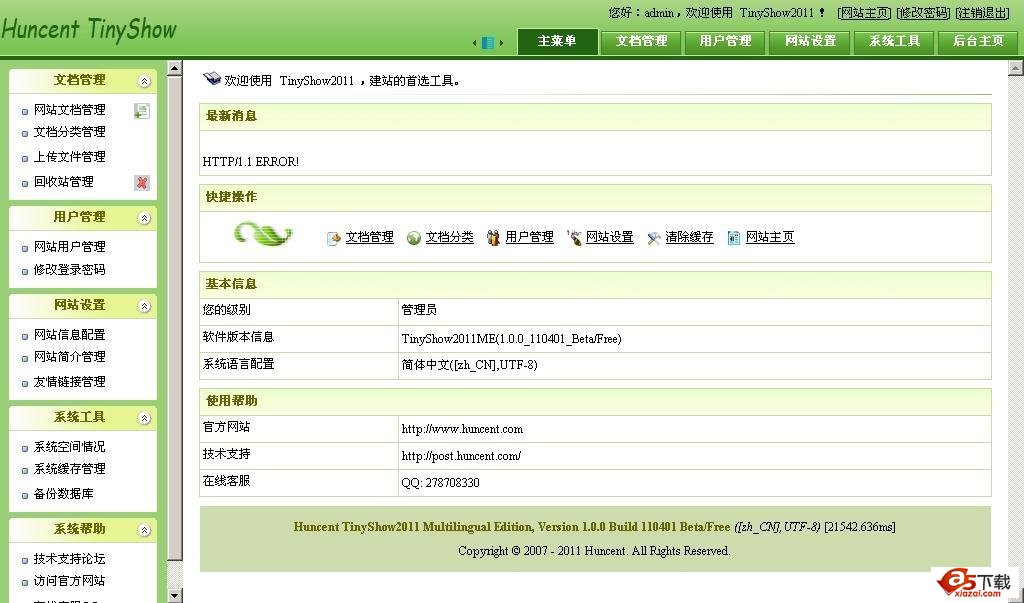Image resolution: width=1024 pixels, height=603 pixels.
Task: Click the [注销退出] logout link
Action: pyautogui.click(x=983, y=13)
